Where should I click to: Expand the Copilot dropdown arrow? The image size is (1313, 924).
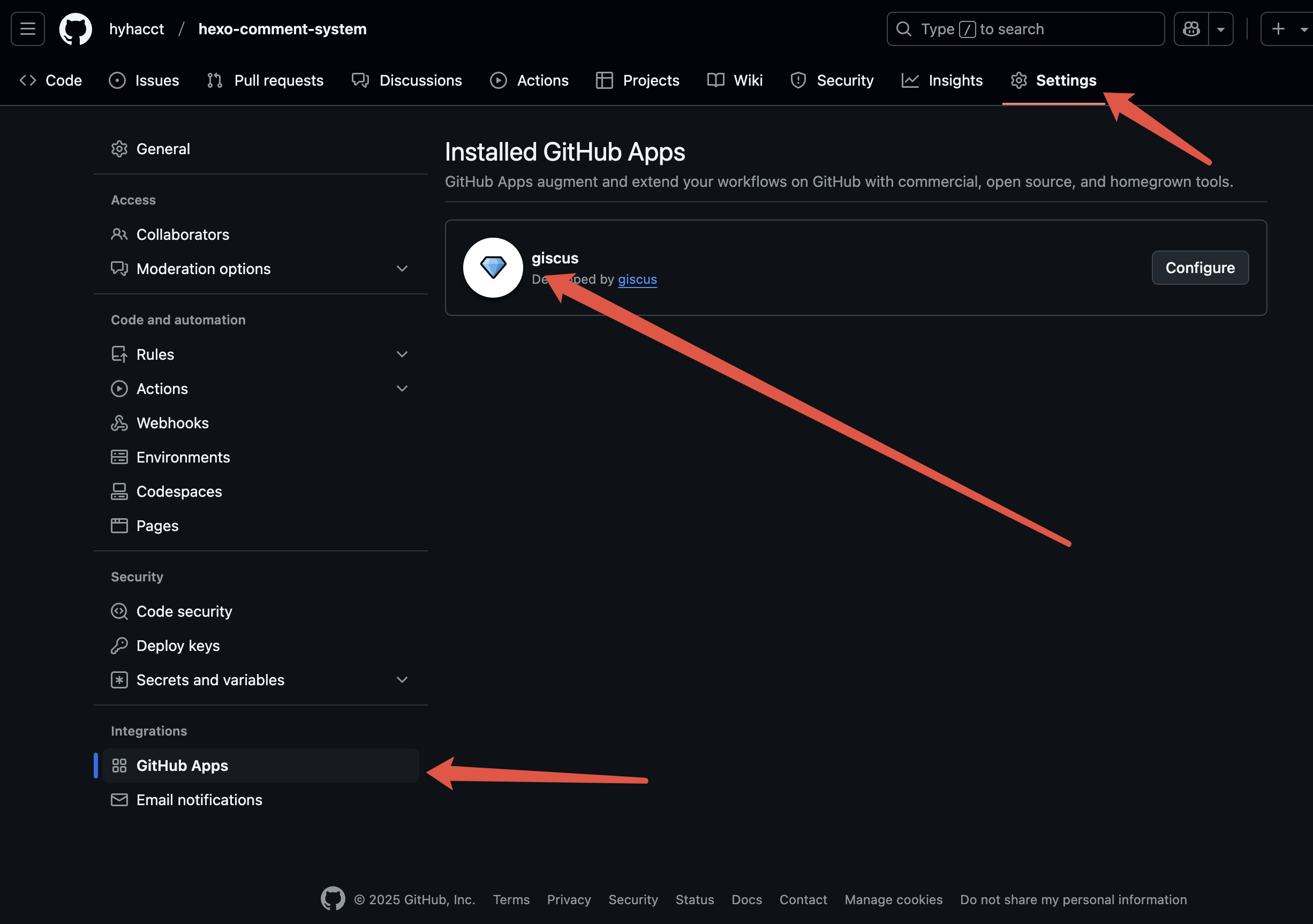1221,28
